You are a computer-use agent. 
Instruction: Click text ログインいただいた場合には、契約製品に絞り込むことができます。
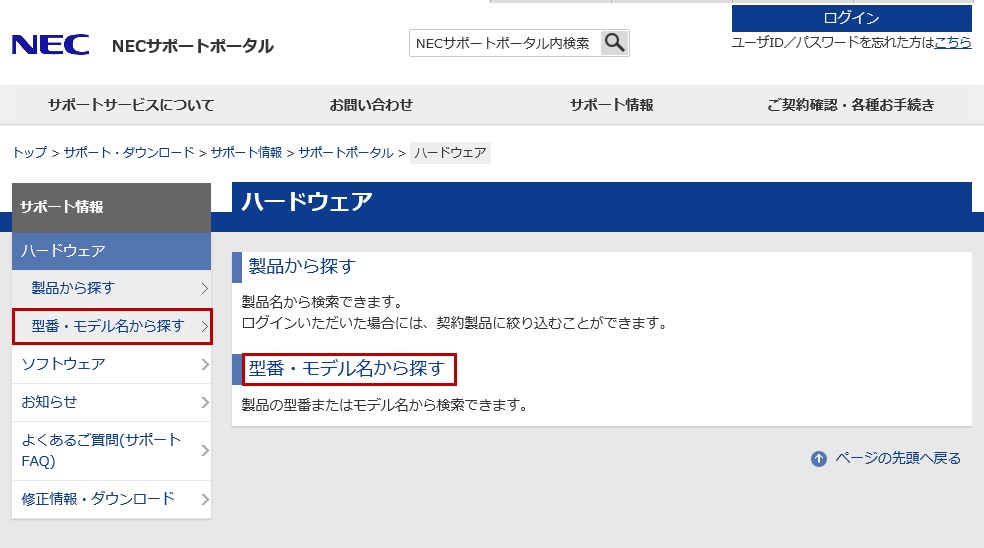tap(456, 323)
